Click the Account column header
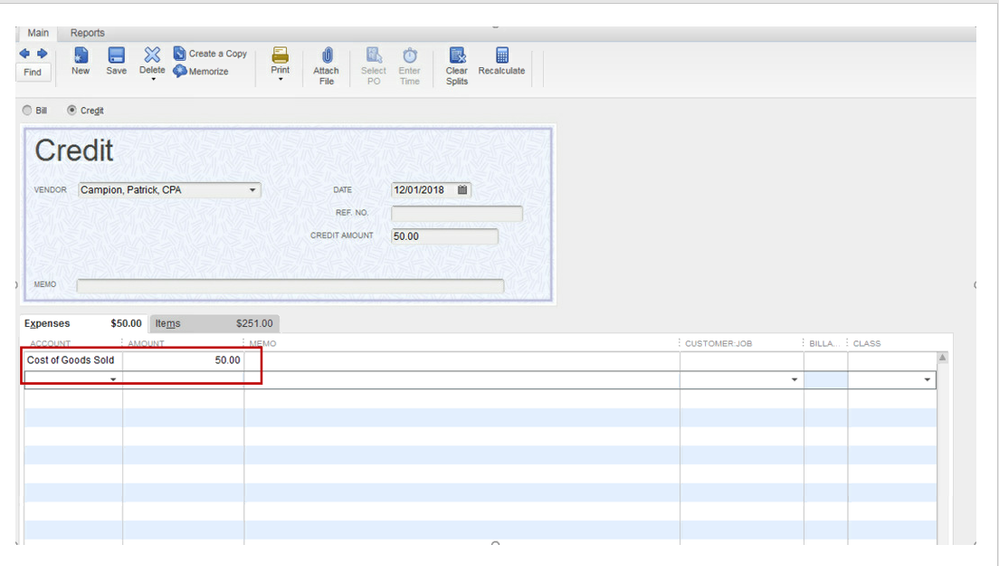The image size is (999, 566). pyautogui.click(x=50, y=344)
